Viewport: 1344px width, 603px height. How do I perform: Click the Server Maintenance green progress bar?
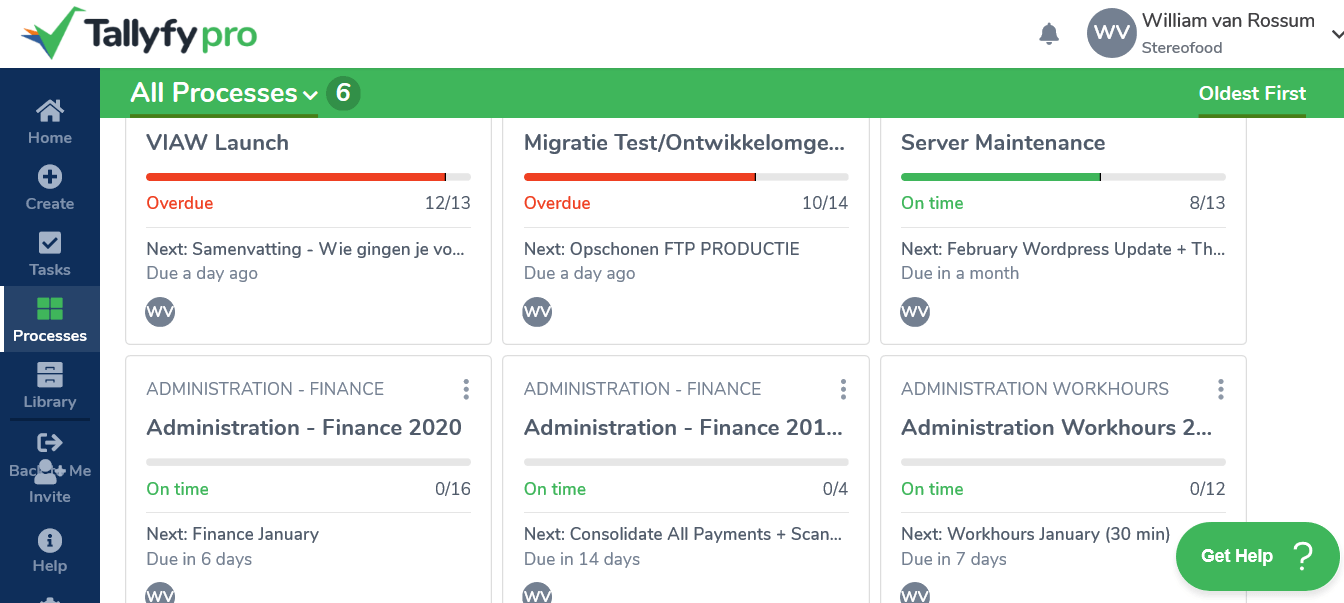tap(1063, 177)
